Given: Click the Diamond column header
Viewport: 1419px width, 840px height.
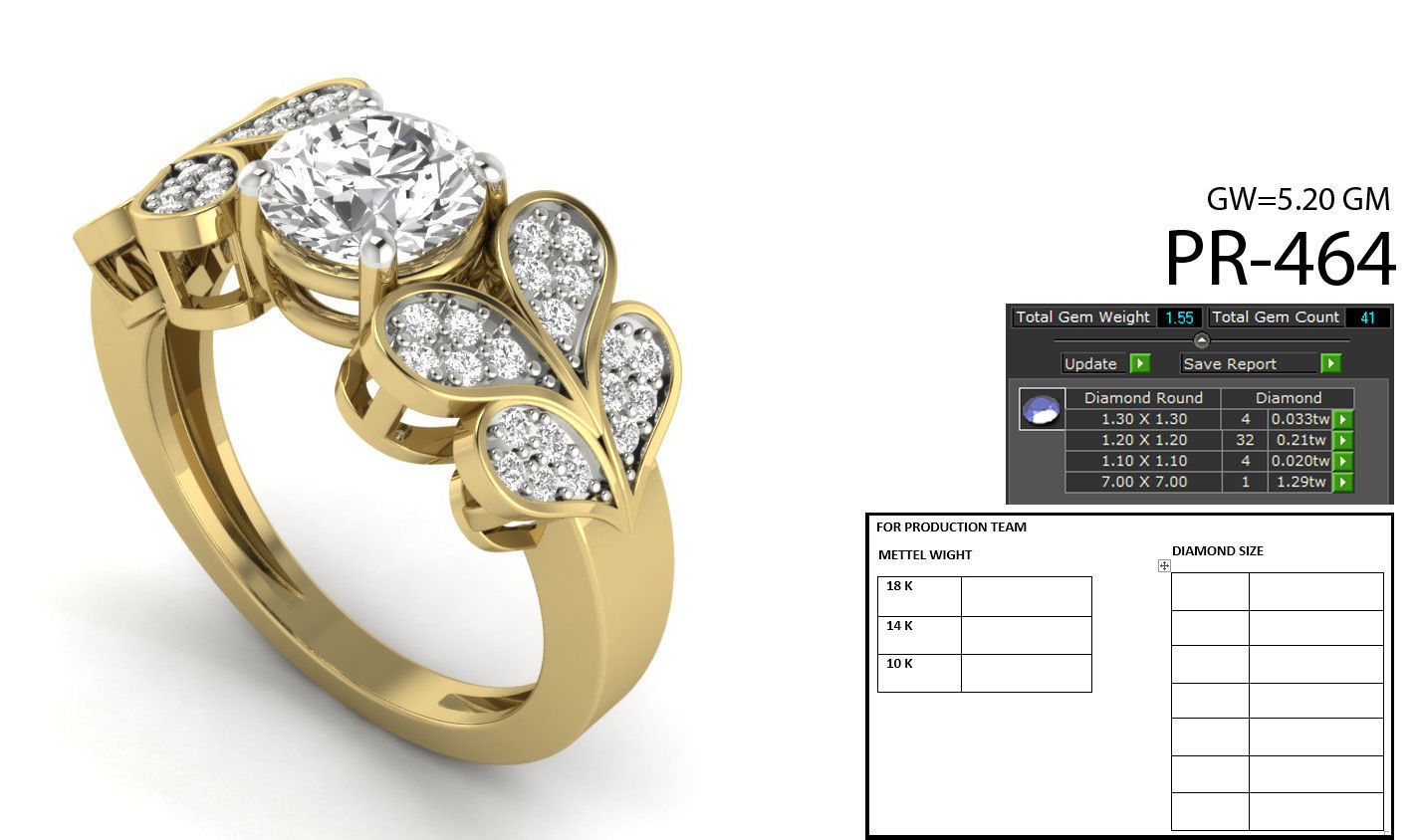Looking at the screenshot, I should [x=1289, y=397].
